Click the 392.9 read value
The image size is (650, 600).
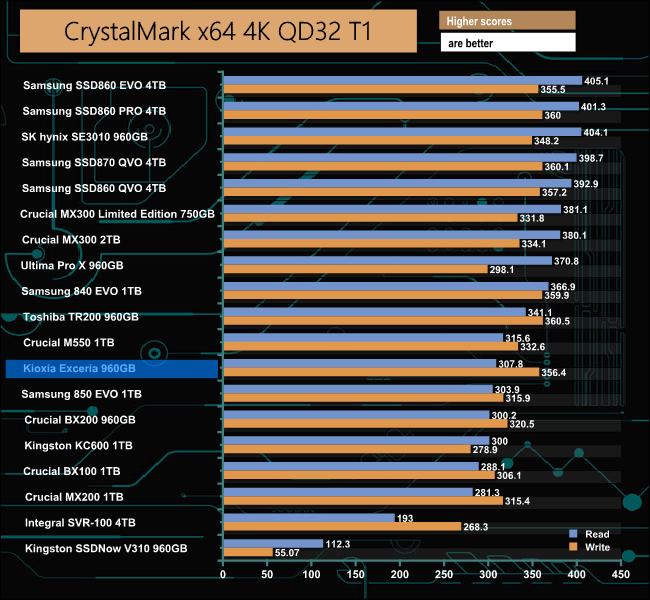(586, 184)
